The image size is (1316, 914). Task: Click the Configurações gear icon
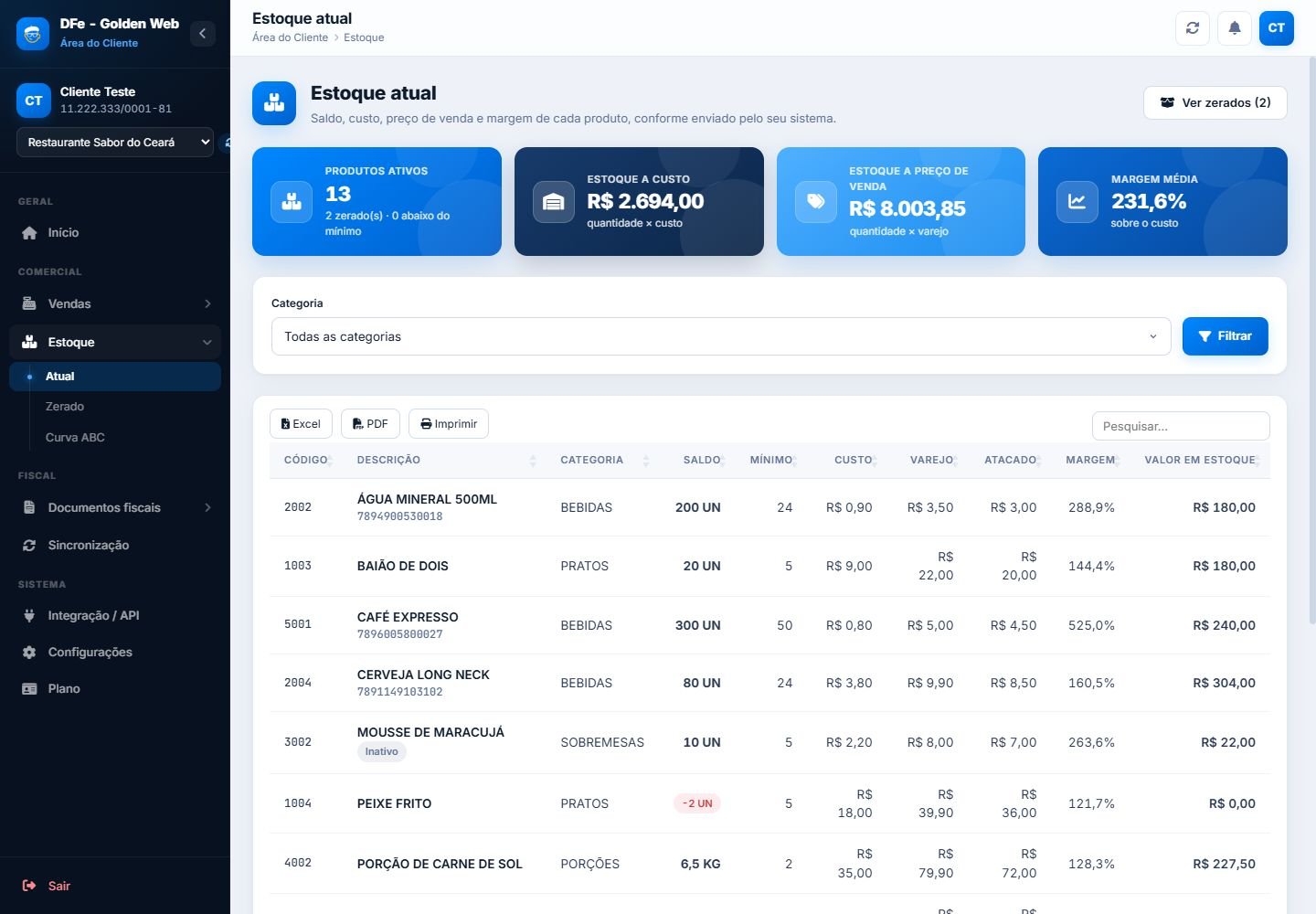click(29, 652)
